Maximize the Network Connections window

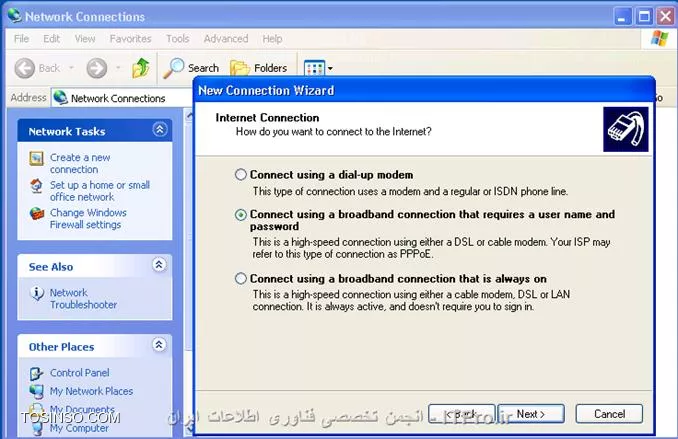644,16
